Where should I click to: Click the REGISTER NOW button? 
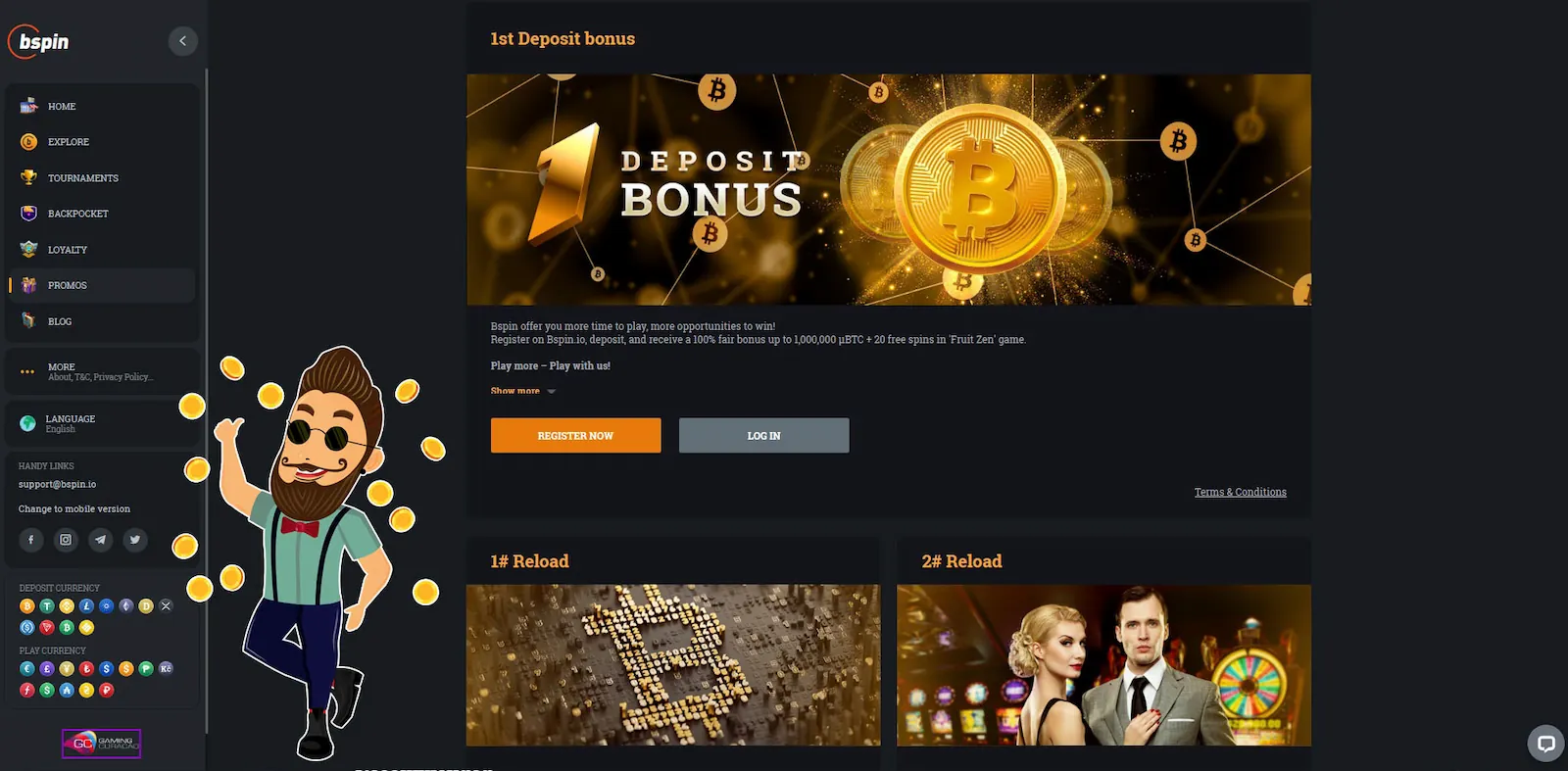point(576,436)
